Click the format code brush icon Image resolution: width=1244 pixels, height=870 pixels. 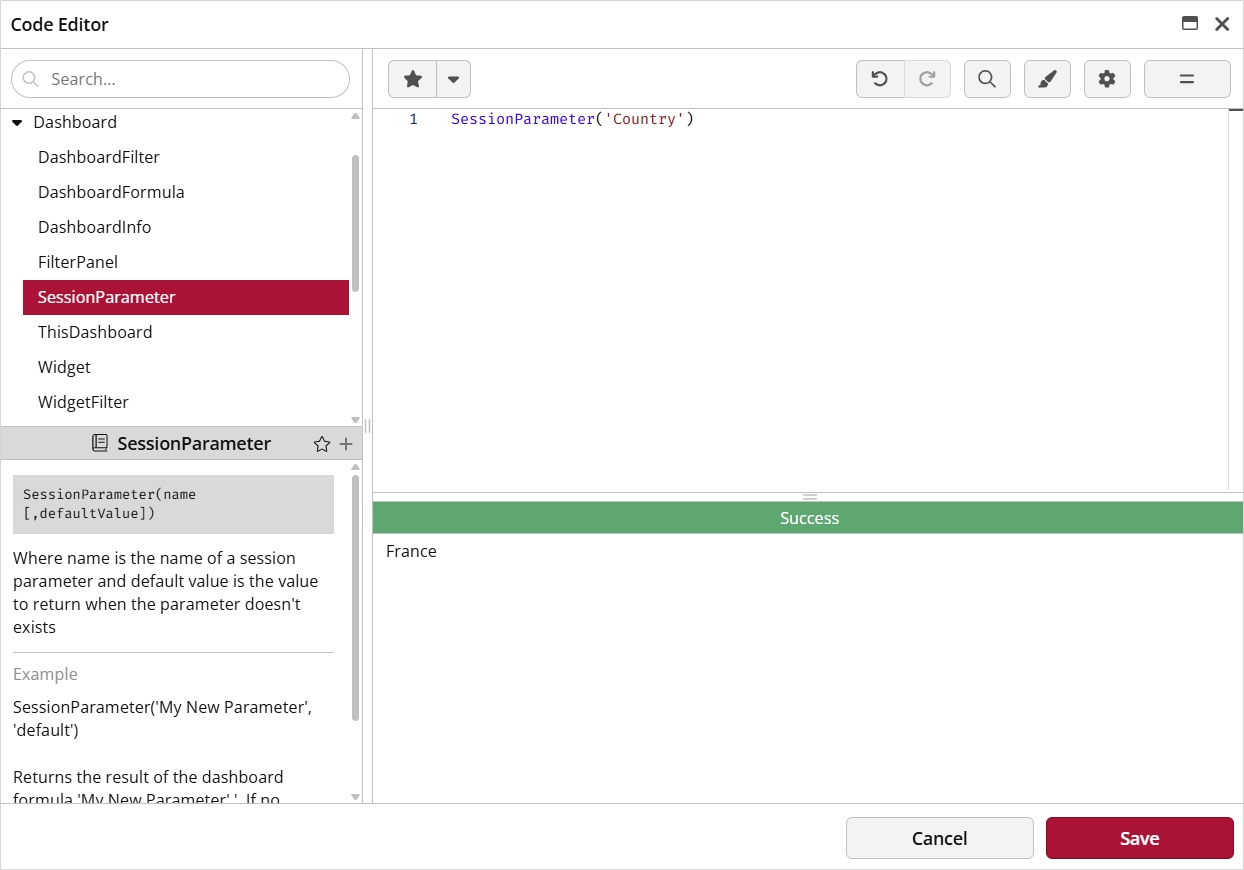1047,79
